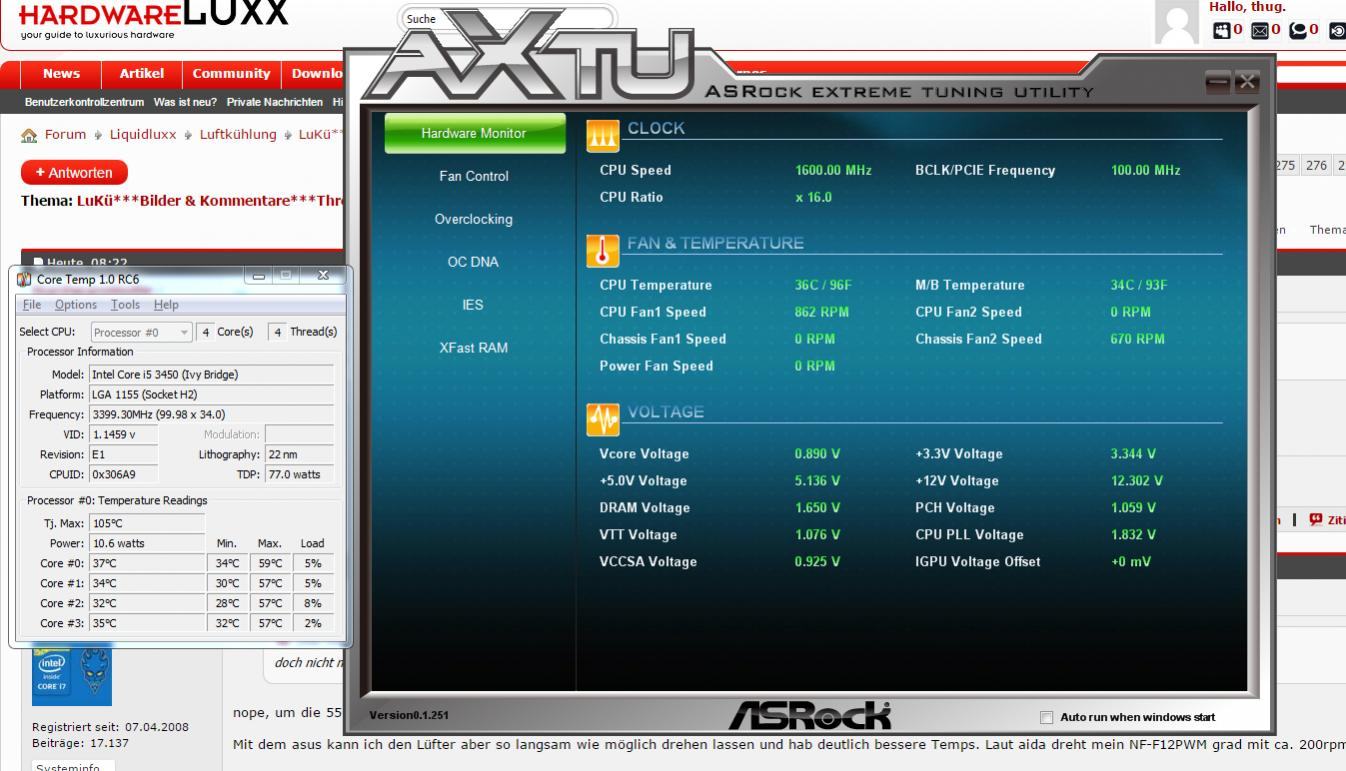The image size is (1346, 771).
Task: Open the Artikel tab on HardwareLuxx
Action: coord(142,74)
